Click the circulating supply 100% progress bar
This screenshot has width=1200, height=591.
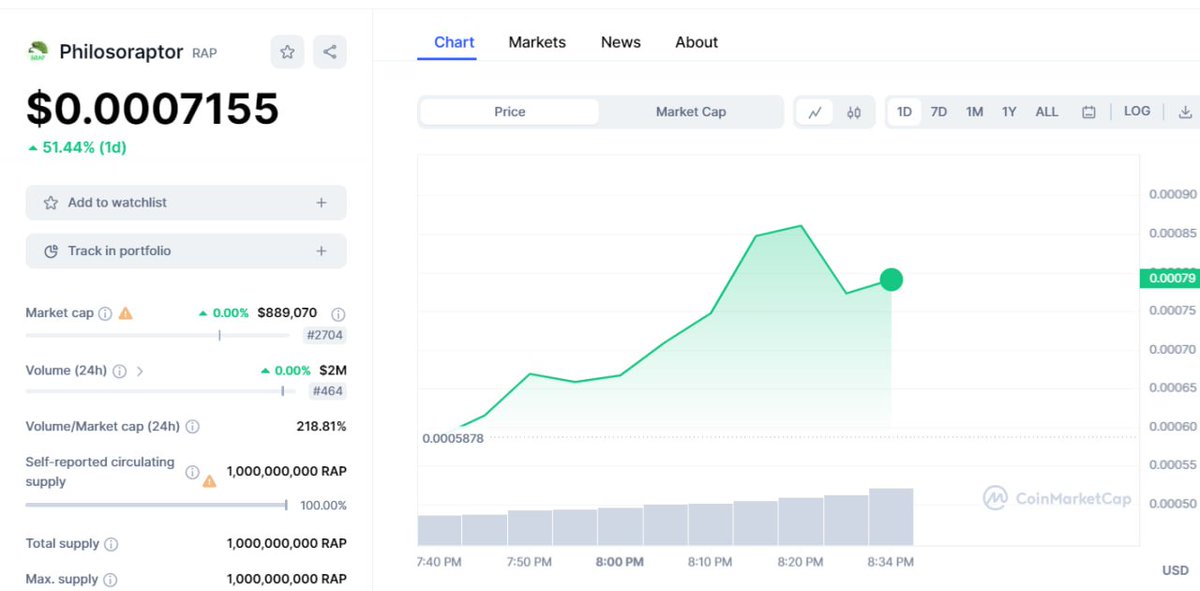[157, 505]
